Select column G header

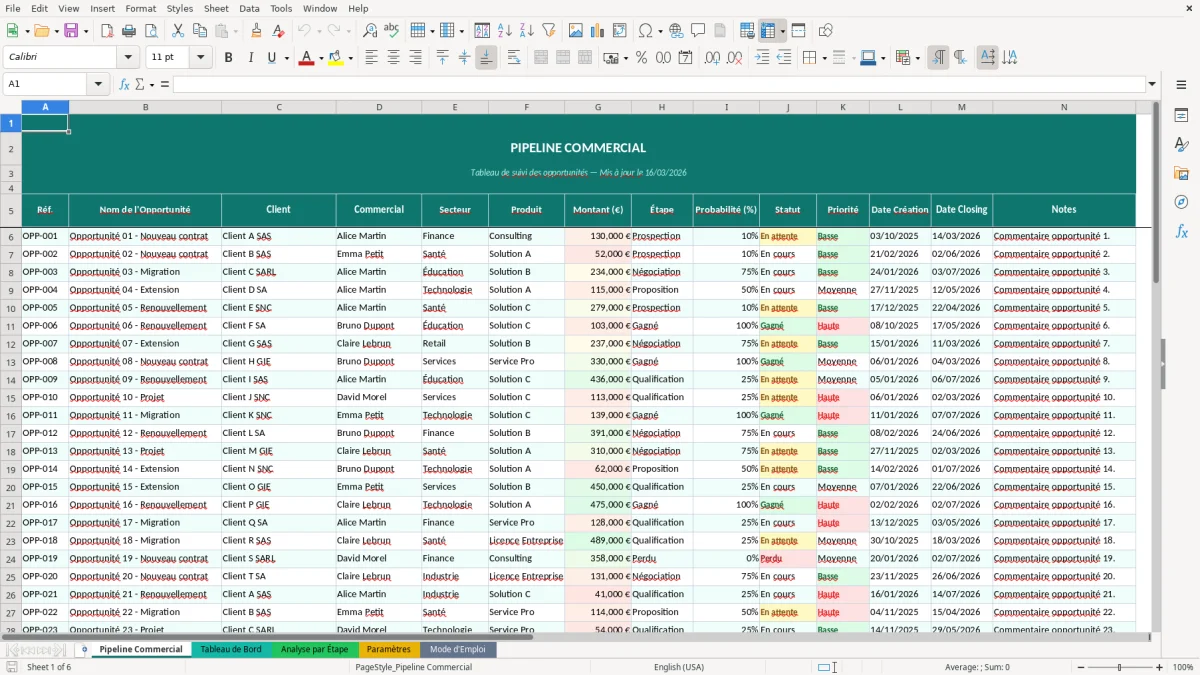point(598,107)
